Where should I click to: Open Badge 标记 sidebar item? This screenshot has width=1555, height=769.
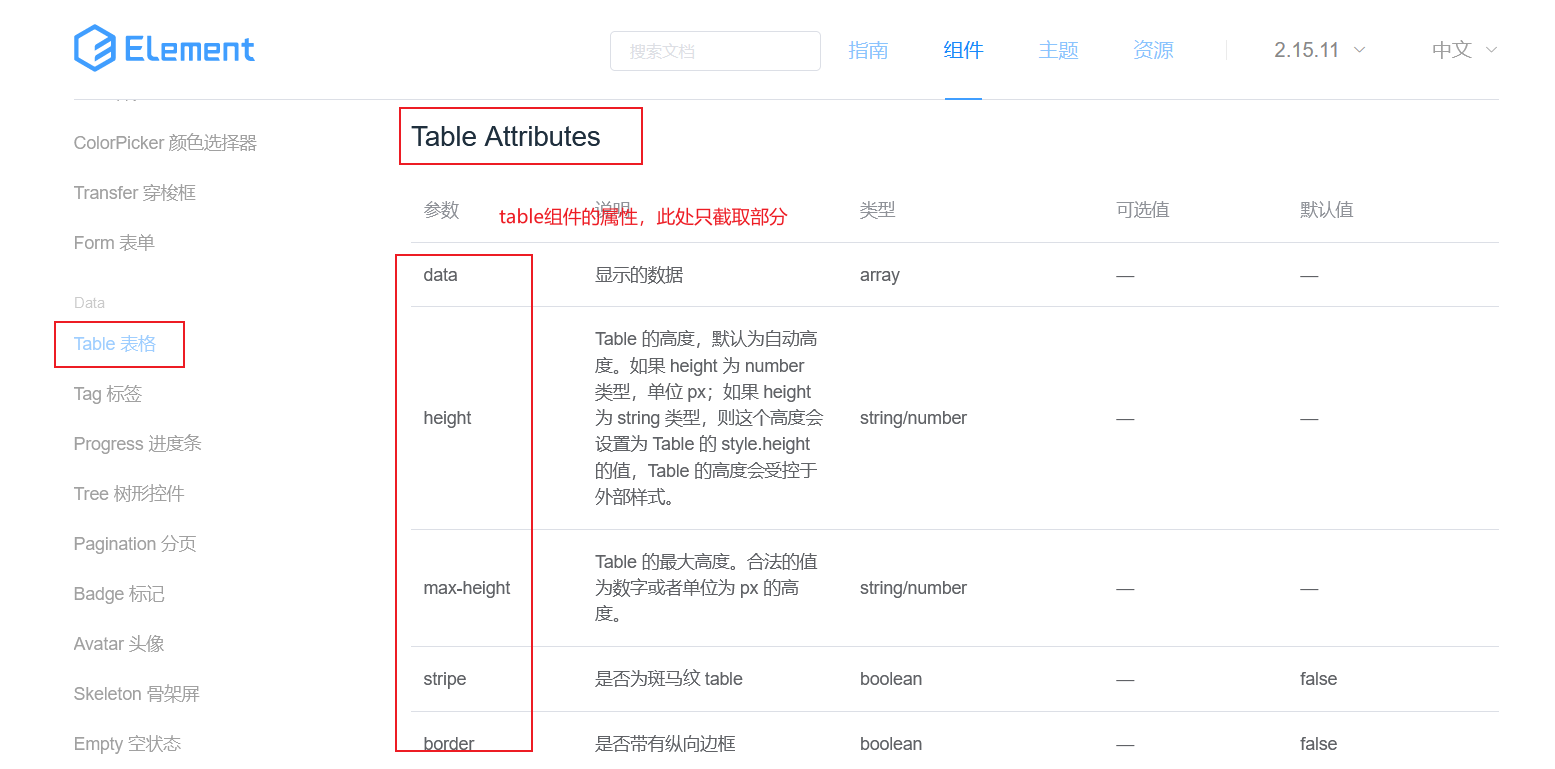pyautogui.click(x=119, y=594)
